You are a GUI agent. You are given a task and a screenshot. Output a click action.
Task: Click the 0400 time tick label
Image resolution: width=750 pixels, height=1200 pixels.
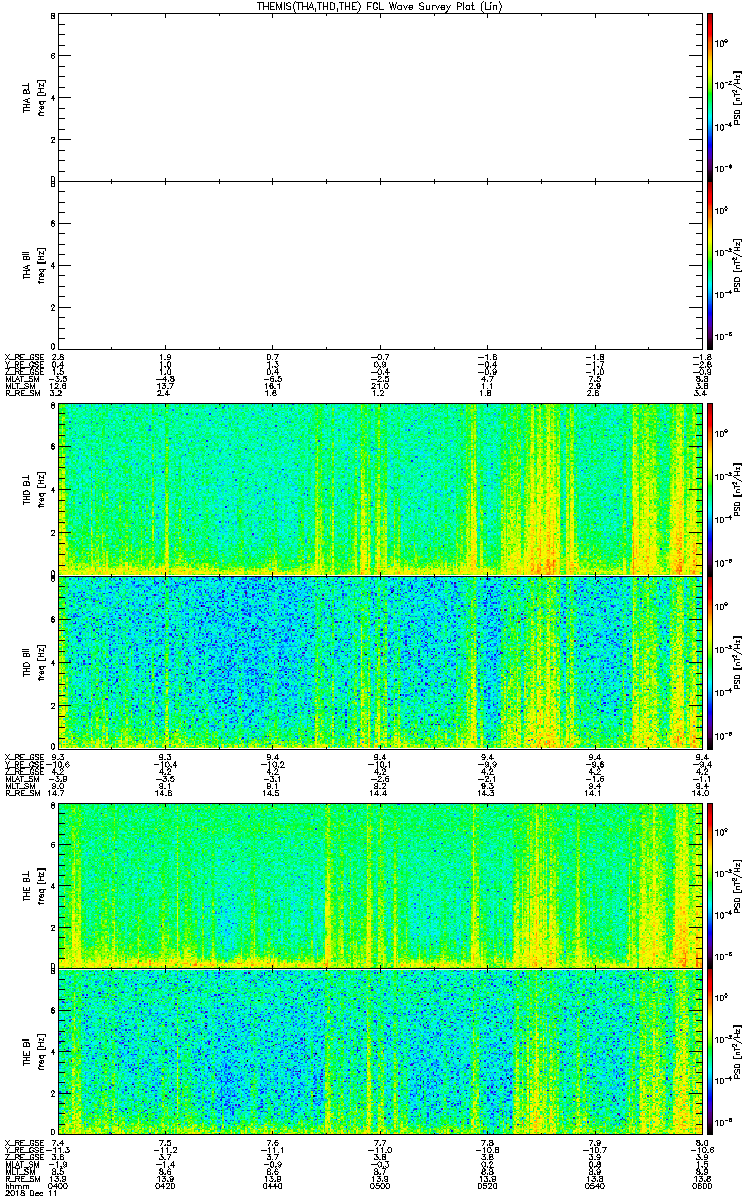click(60, 1184)
